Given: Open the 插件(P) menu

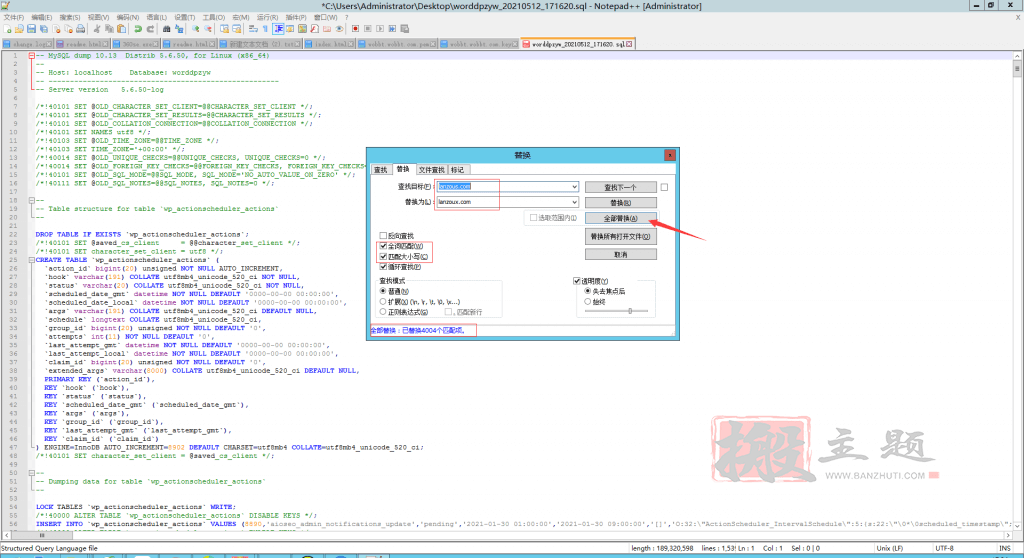Looking at the screenshot, I should [296, 18].
